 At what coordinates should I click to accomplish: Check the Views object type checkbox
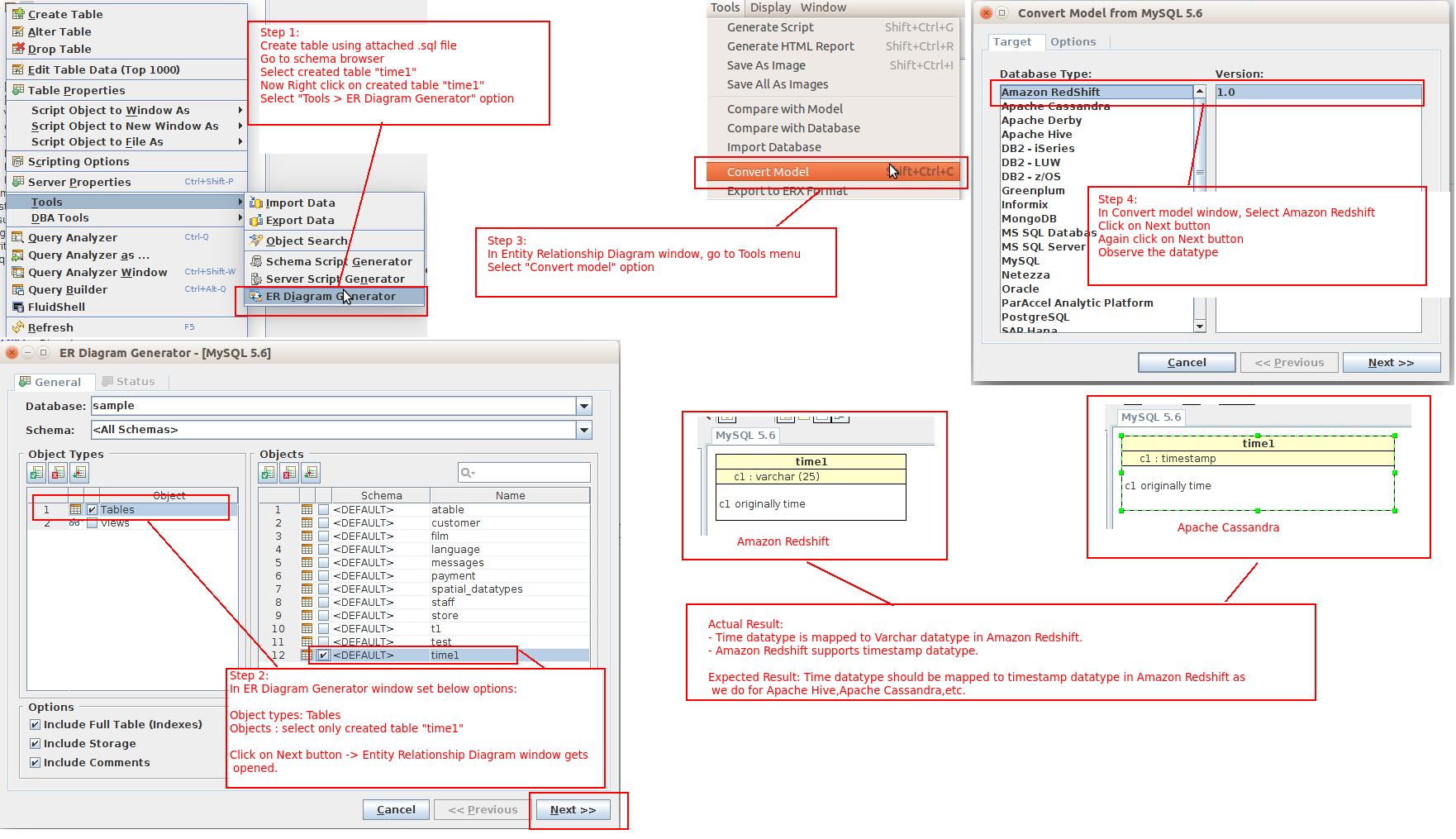point(92,523)
